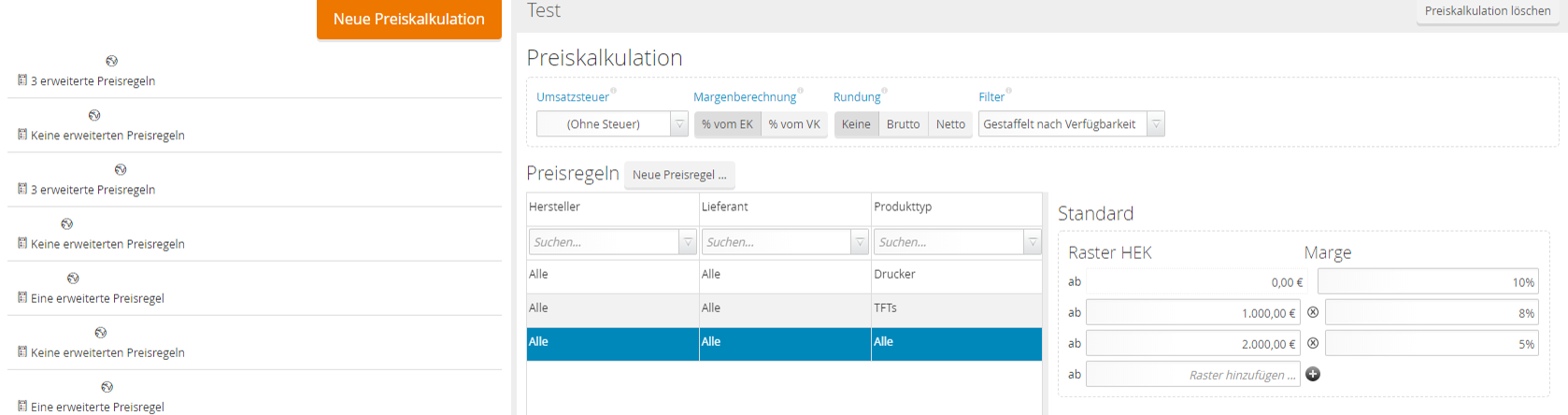
Task: Focus the 'Raster hinzufügen ...' input field
Action: [x=1193, y=375]
